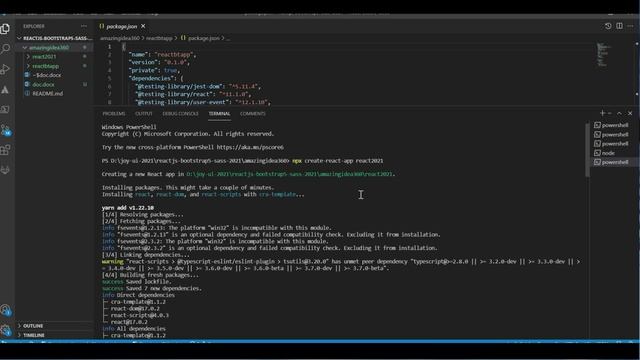Open the Search view in the activity bar
This screenshot has width=640, height=360.
[5, 49]
